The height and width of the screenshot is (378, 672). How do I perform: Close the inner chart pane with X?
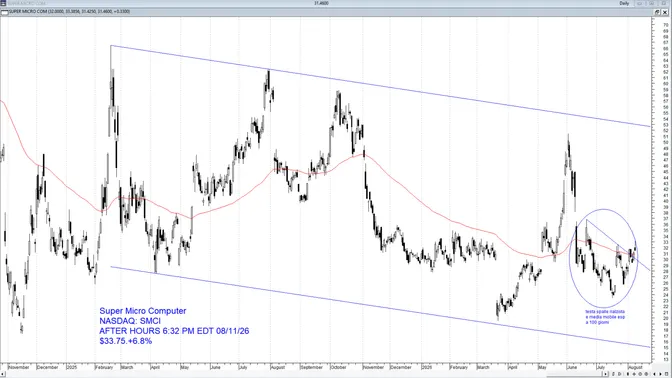[x=665, y=12]
